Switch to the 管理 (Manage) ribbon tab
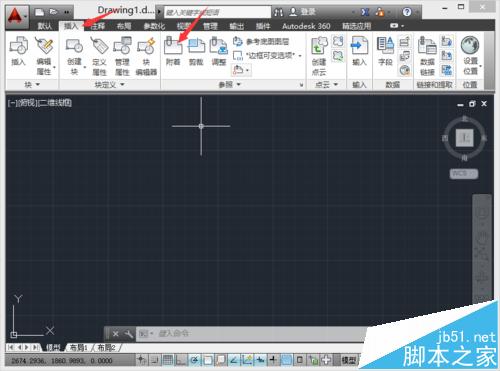Image resolution: width=500 pixels, height=371 pixels. [210, 26]
